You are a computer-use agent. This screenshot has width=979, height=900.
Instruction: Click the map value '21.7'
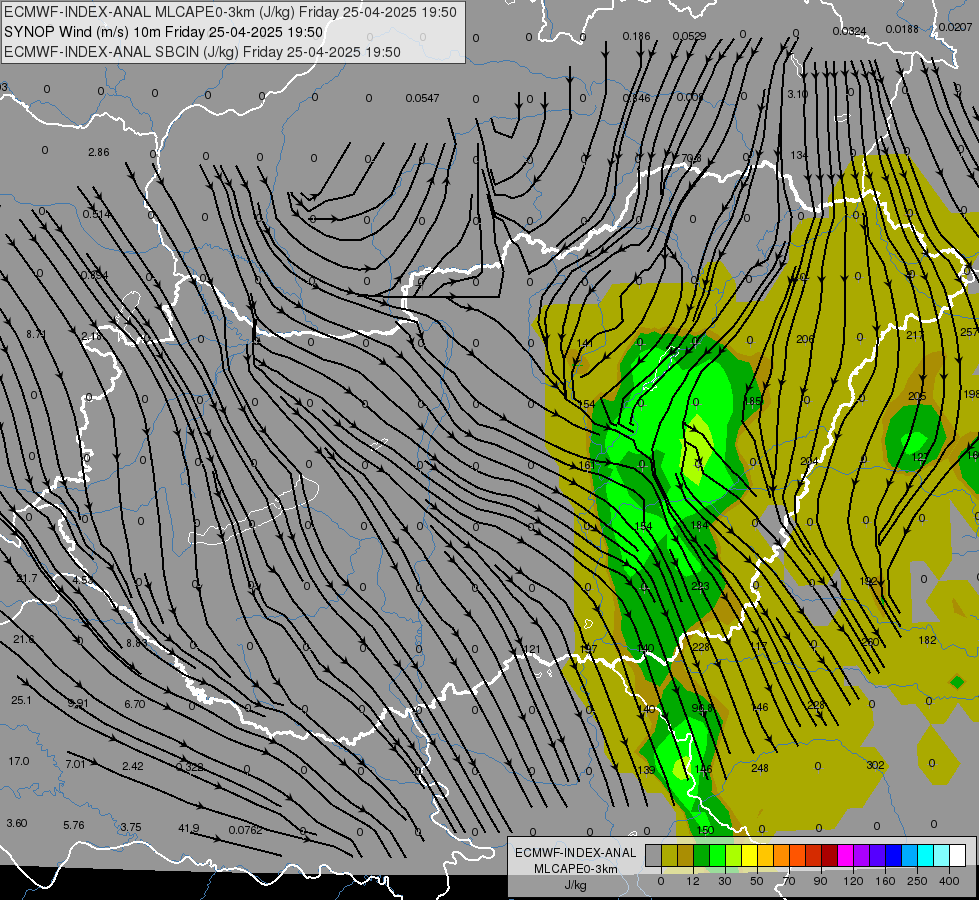27,578
